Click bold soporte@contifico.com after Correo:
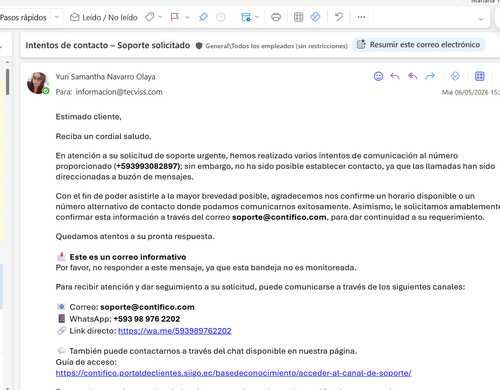 click(147, 307)
